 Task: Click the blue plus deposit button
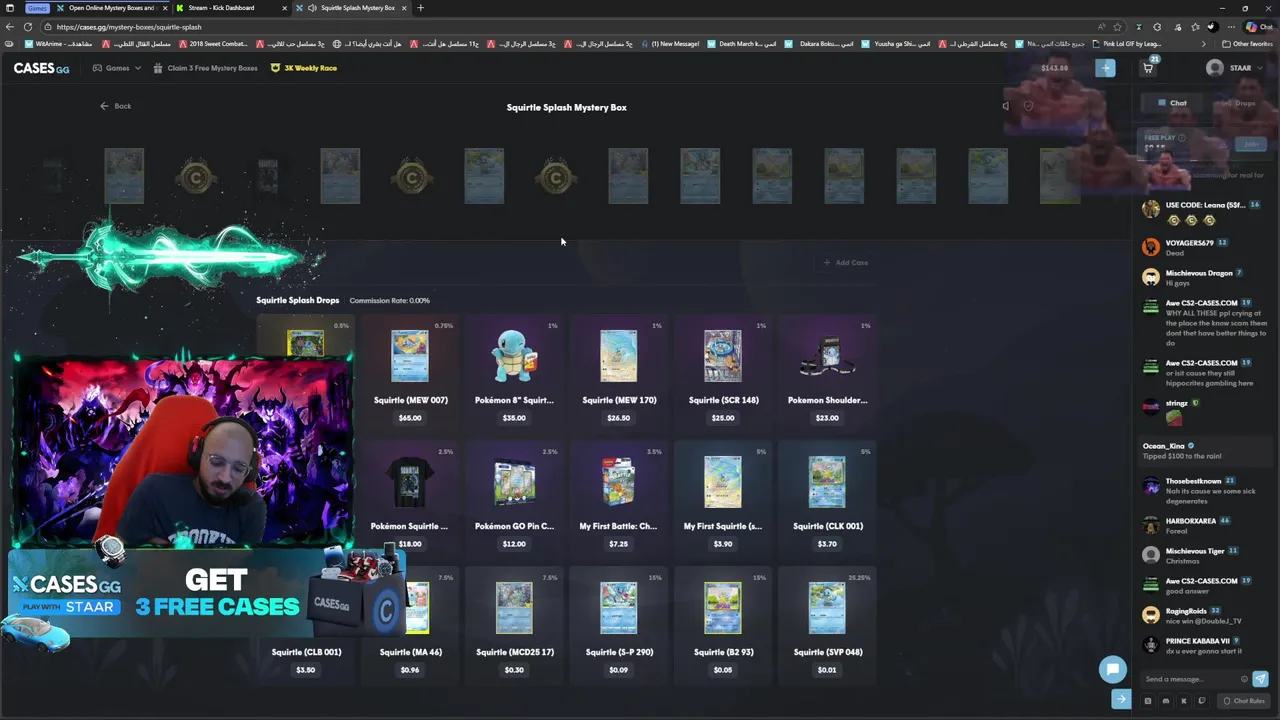click(x=1105, y=68)
